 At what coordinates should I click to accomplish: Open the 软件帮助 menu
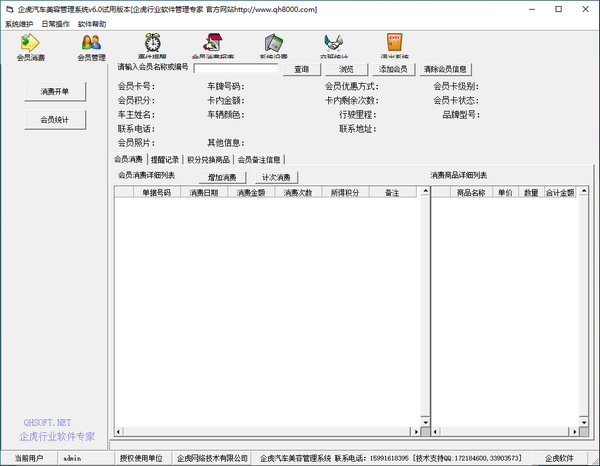tap(92, 24)
